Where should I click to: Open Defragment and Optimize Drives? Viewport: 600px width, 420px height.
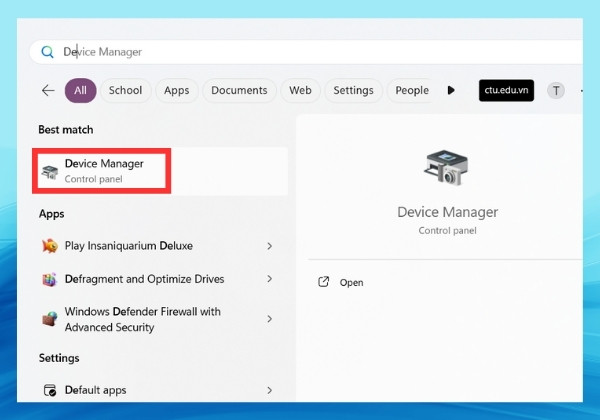coord(160,279)
